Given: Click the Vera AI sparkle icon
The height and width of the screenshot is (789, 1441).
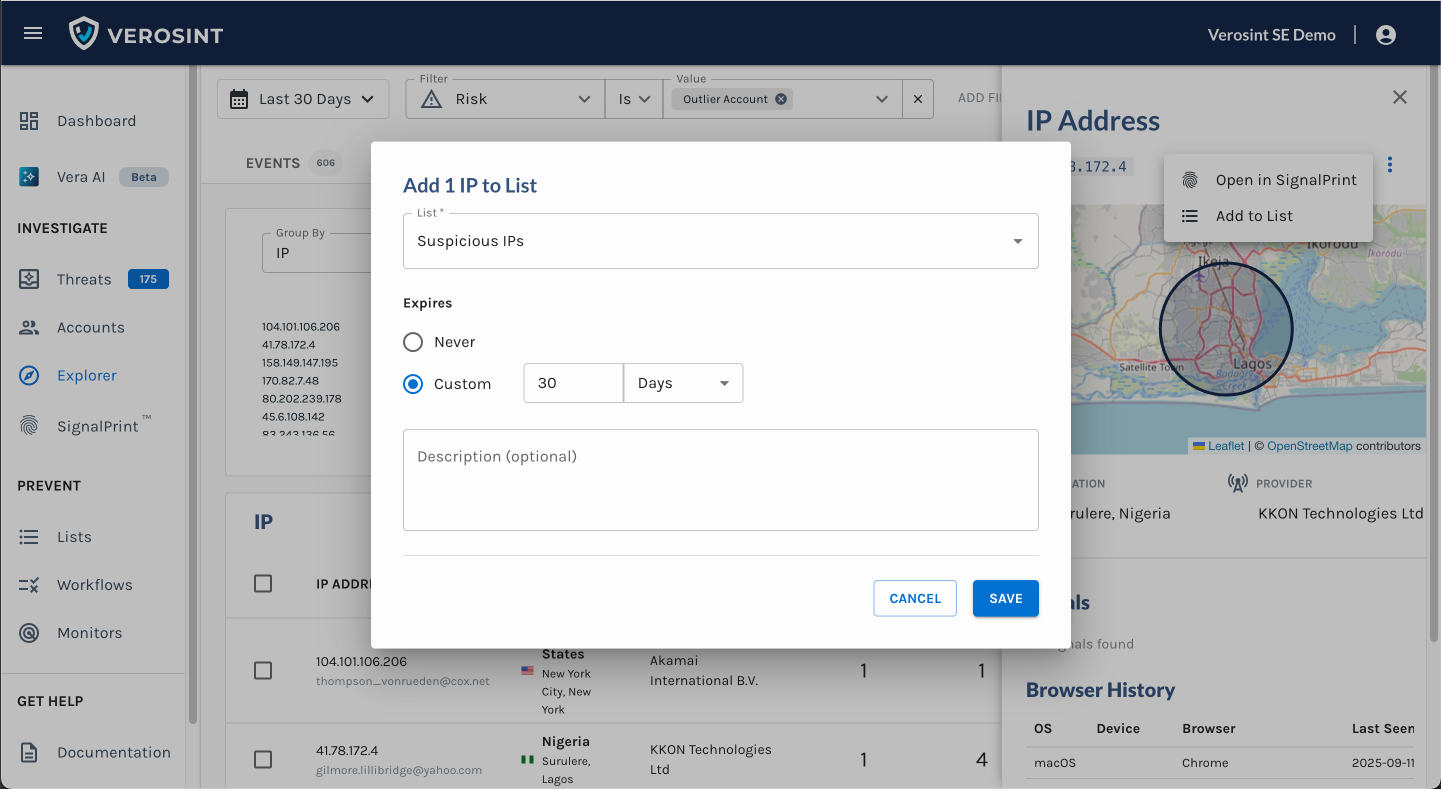Looking at the screenshot, I should (x=29, y=177).
